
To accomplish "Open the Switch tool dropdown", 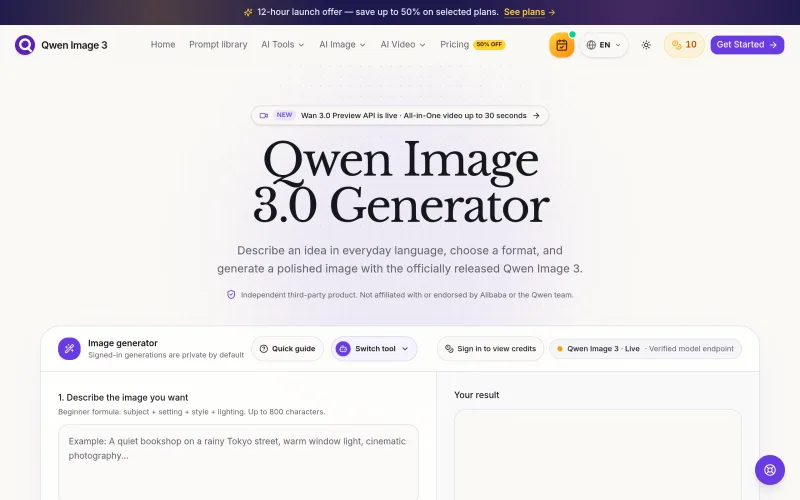I will point(374,349).
